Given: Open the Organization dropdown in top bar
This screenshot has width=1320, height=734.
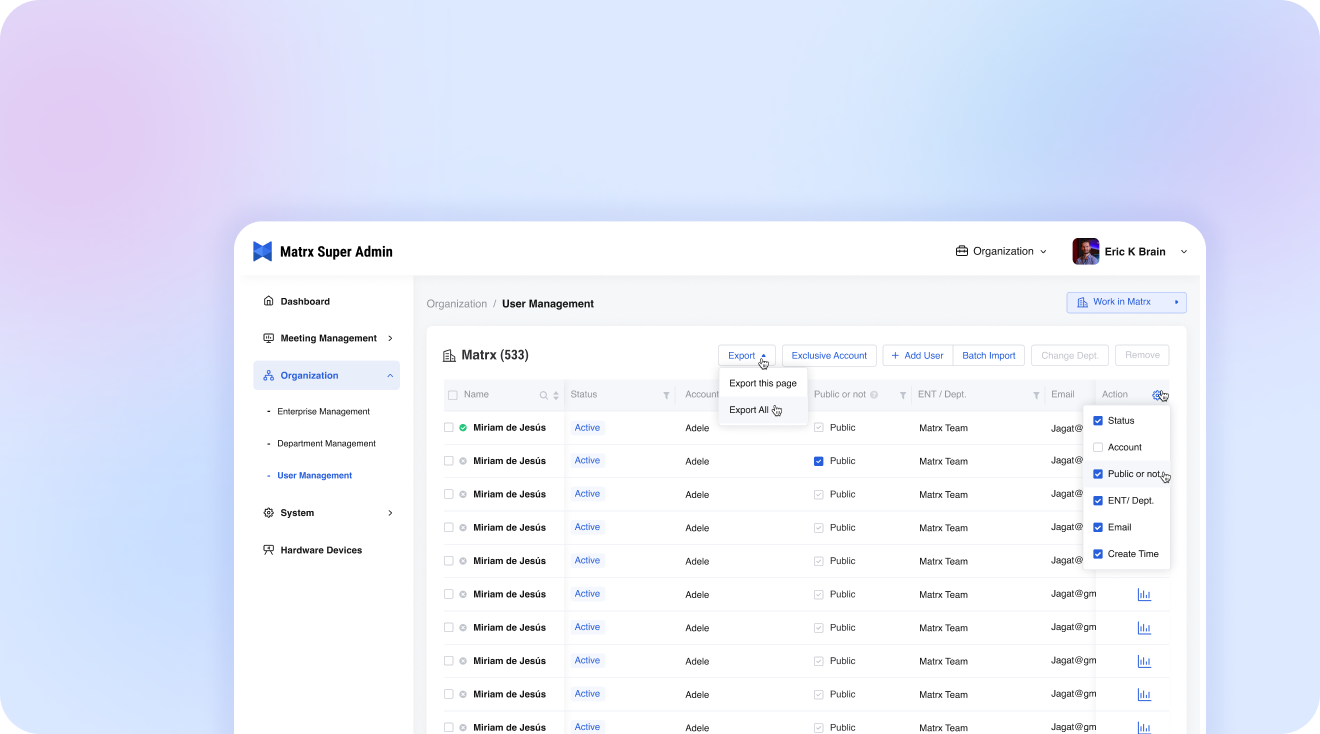Looking at the screenshot, I should pyautogui.click(x=1001, y=252).
